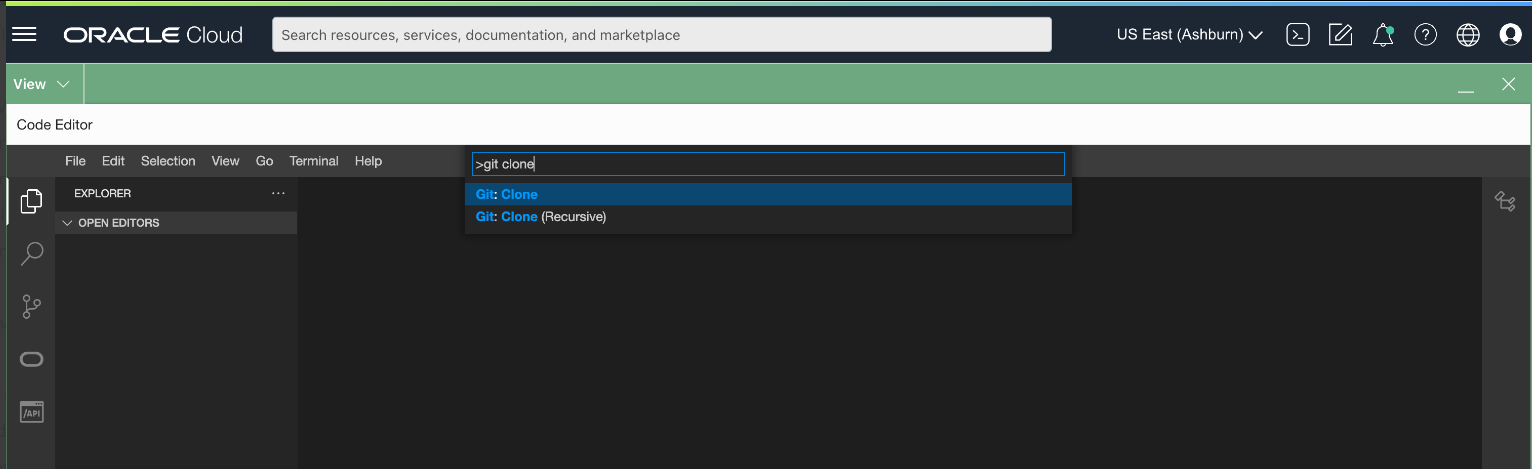This screenshot has height=469, width=1532.
Task: Open the Source Control branch icon
Action: (x=31, y=307)
